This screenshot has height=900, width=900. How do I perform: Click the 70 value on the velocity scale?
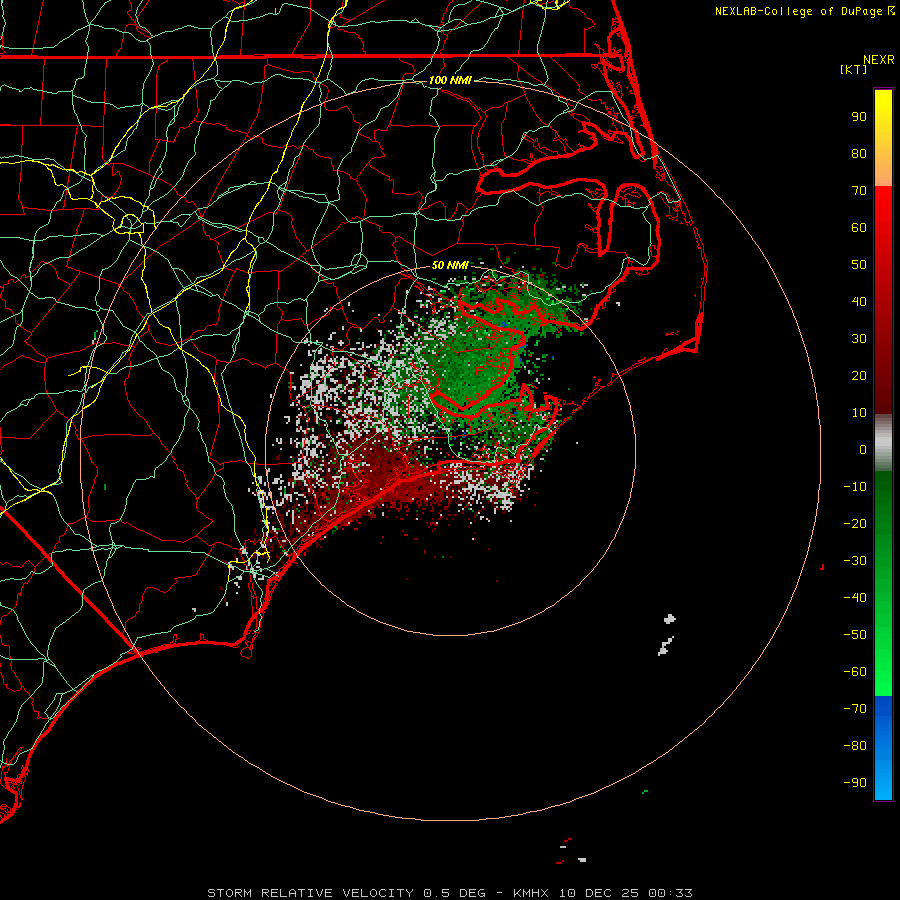pyautogui.click(x=859, y=191)
